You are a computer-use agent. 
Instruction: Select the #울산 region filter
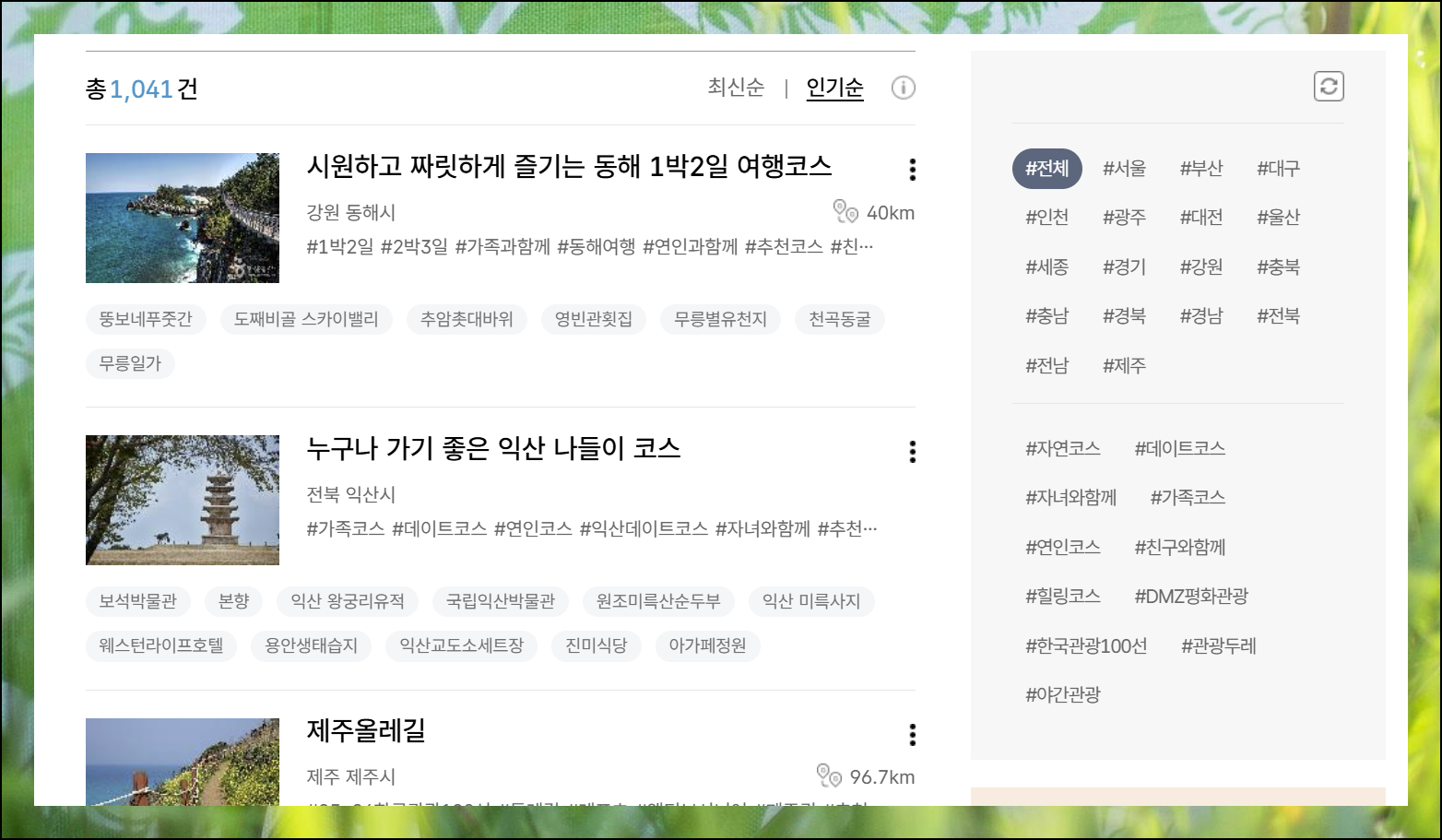point(1278,218)
